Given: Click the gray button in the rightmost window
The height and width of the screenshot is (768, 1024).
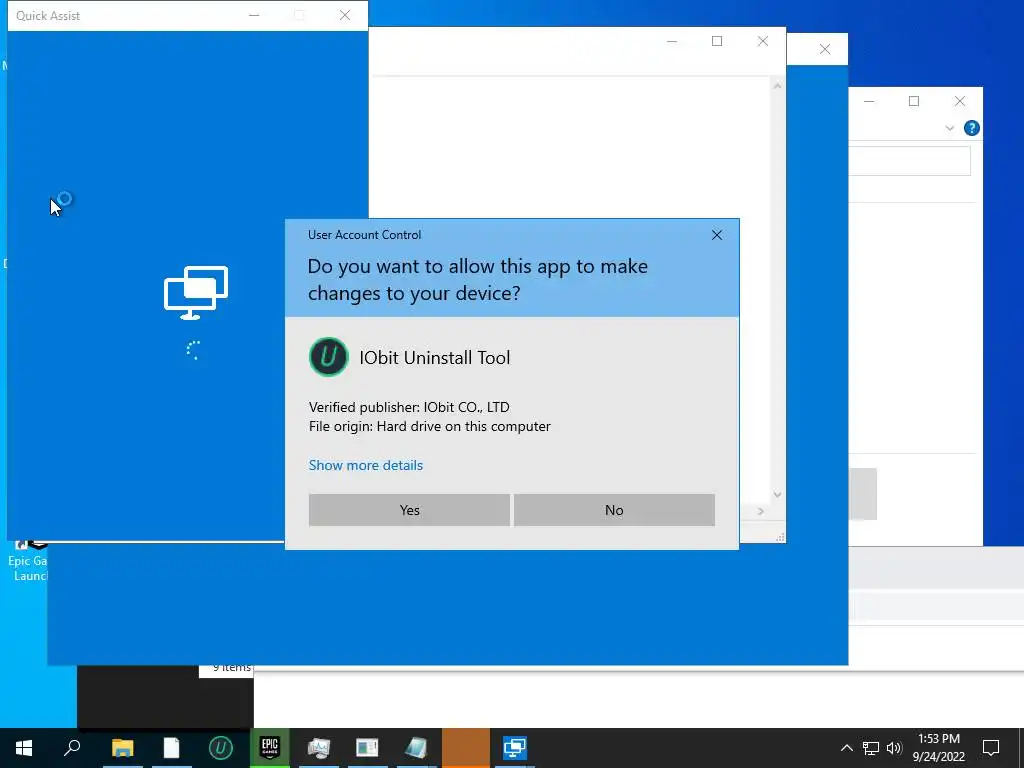Looking at the screenshot, I should (x=862, y=494).
